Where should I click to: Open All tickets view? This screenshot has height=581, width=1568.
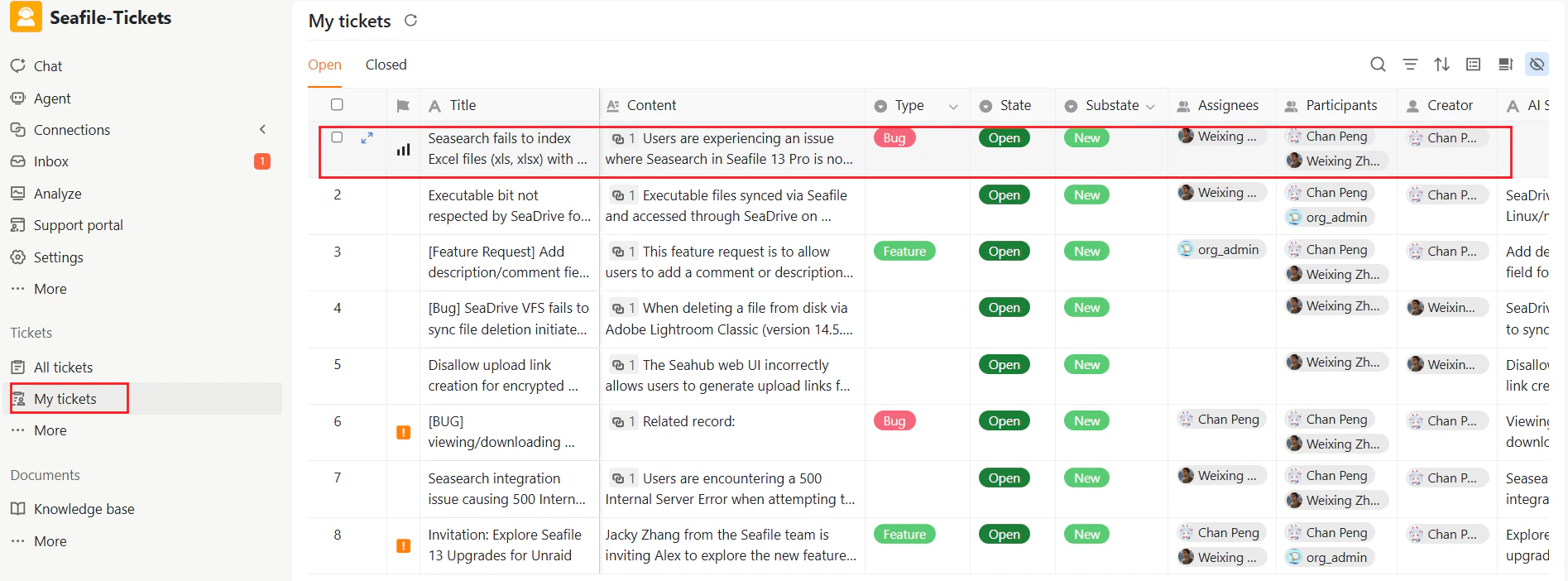[x=63, y=367]
